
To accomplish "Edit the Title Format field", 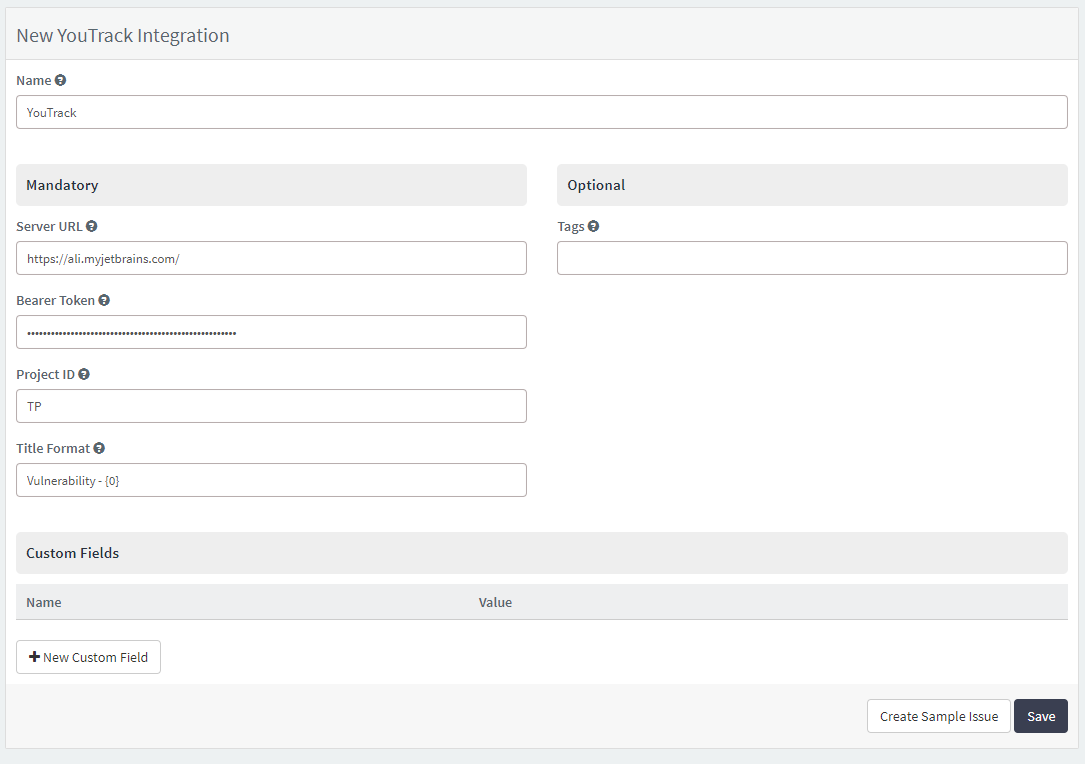I will (x=271, y=480).
